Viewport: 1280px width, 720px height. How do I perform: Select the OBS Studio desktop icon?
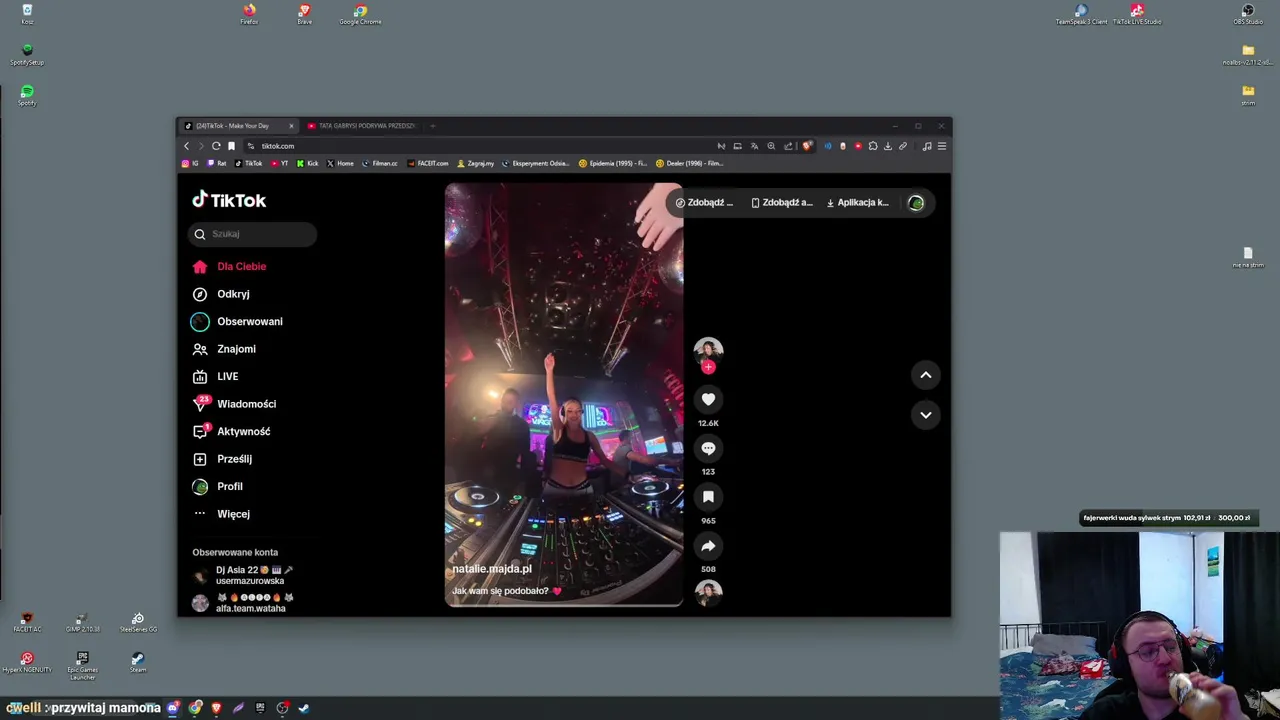(x=1248, y=14)
